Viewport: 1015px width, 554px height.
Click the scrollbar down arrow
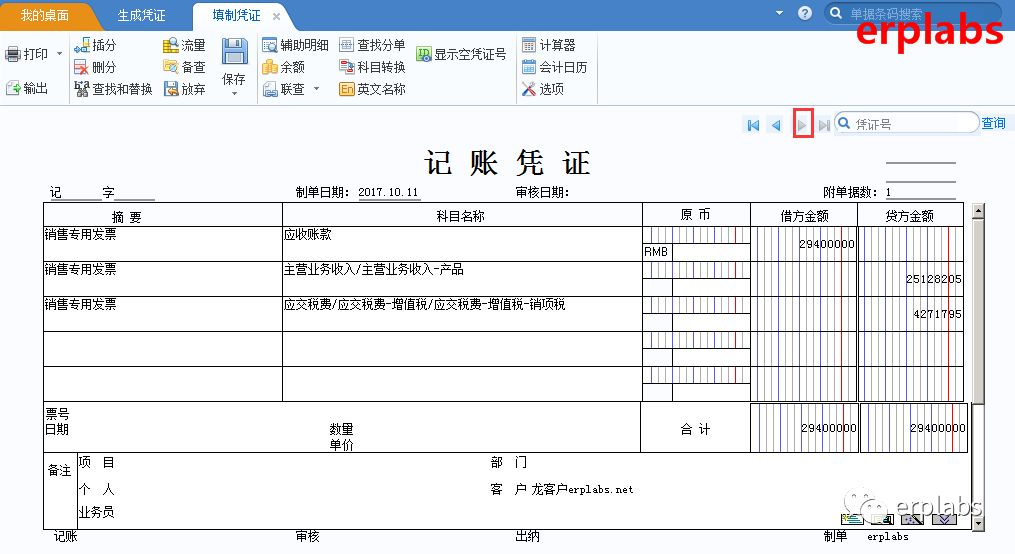pos(978,522)
